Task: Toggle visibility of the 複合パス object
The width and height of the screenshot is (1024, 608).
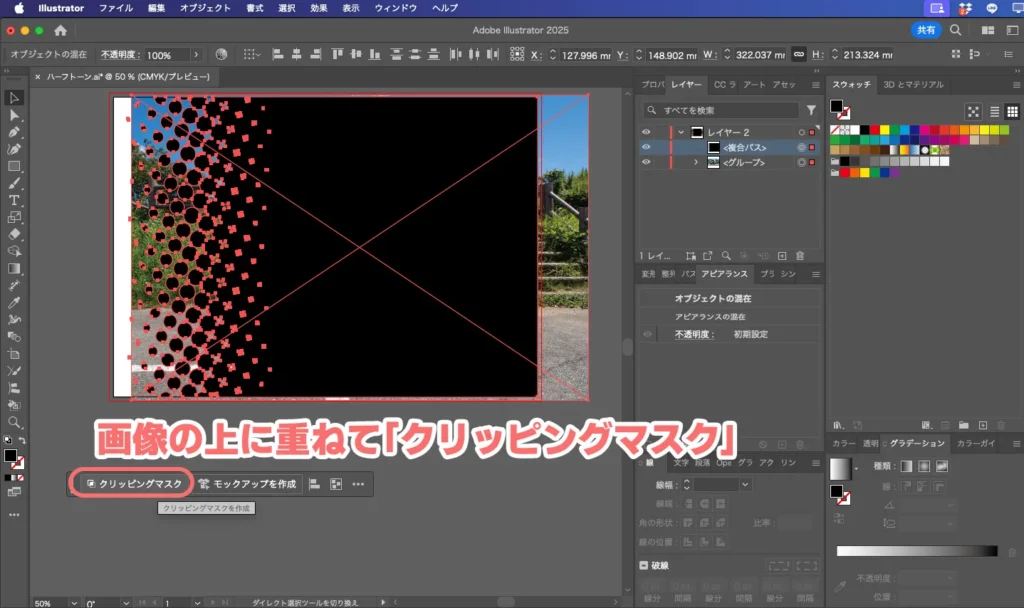Action: [x=646, y=148]
